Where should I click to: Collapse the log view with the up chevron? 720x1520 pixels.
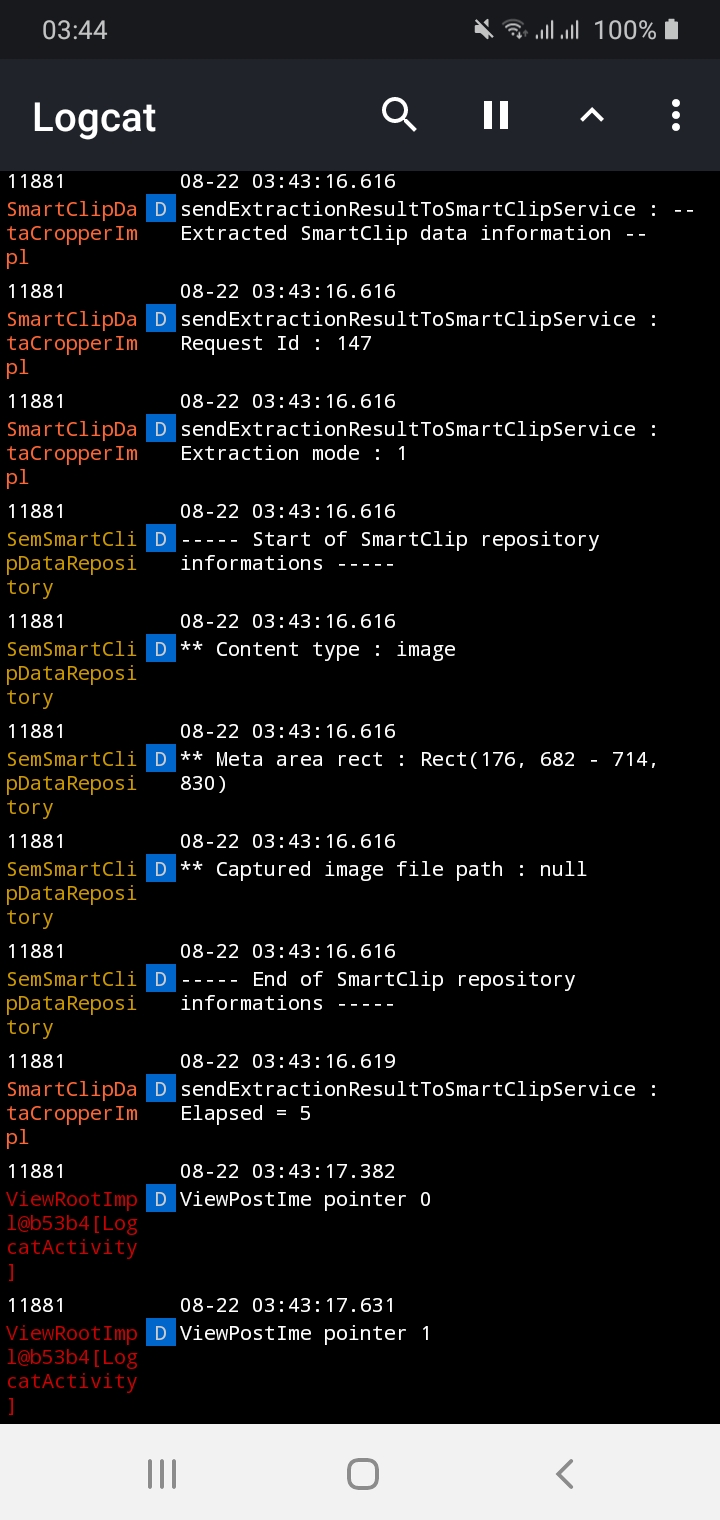(x=591, y=115)
